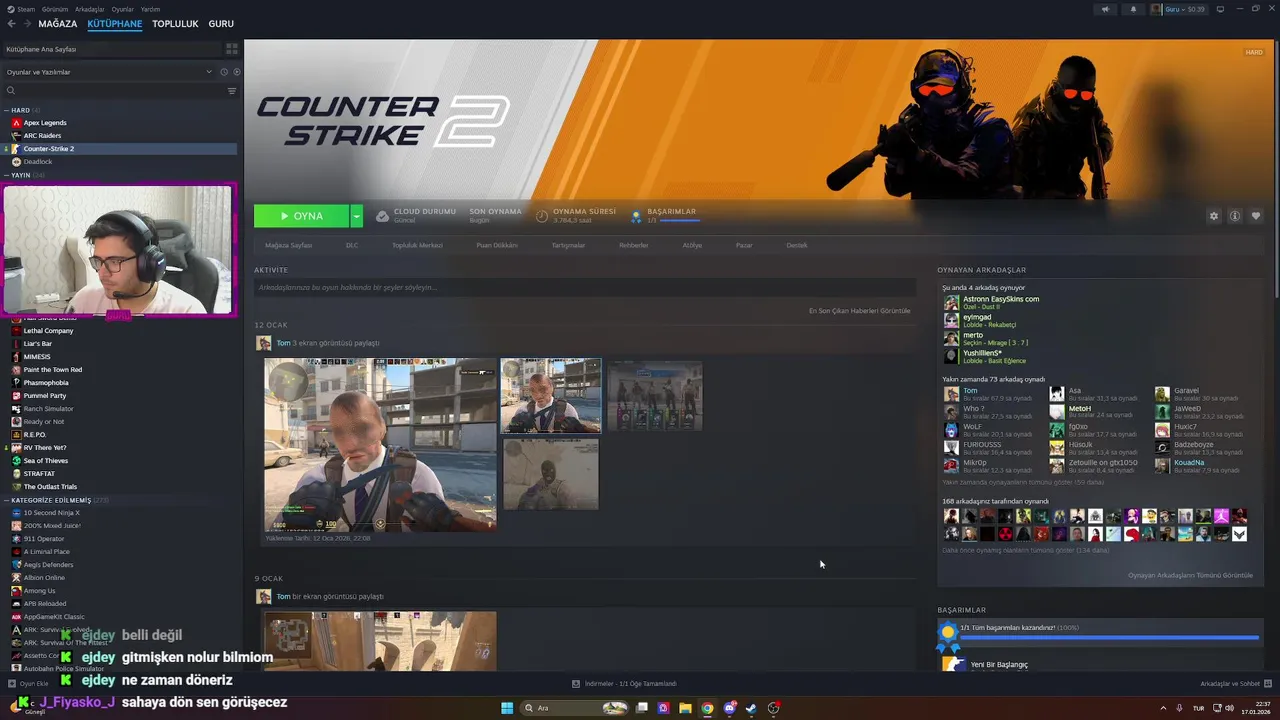Open the masked character screenshot thumbnail
Screen dimensions: 1280x720
[x=551, y=474]
